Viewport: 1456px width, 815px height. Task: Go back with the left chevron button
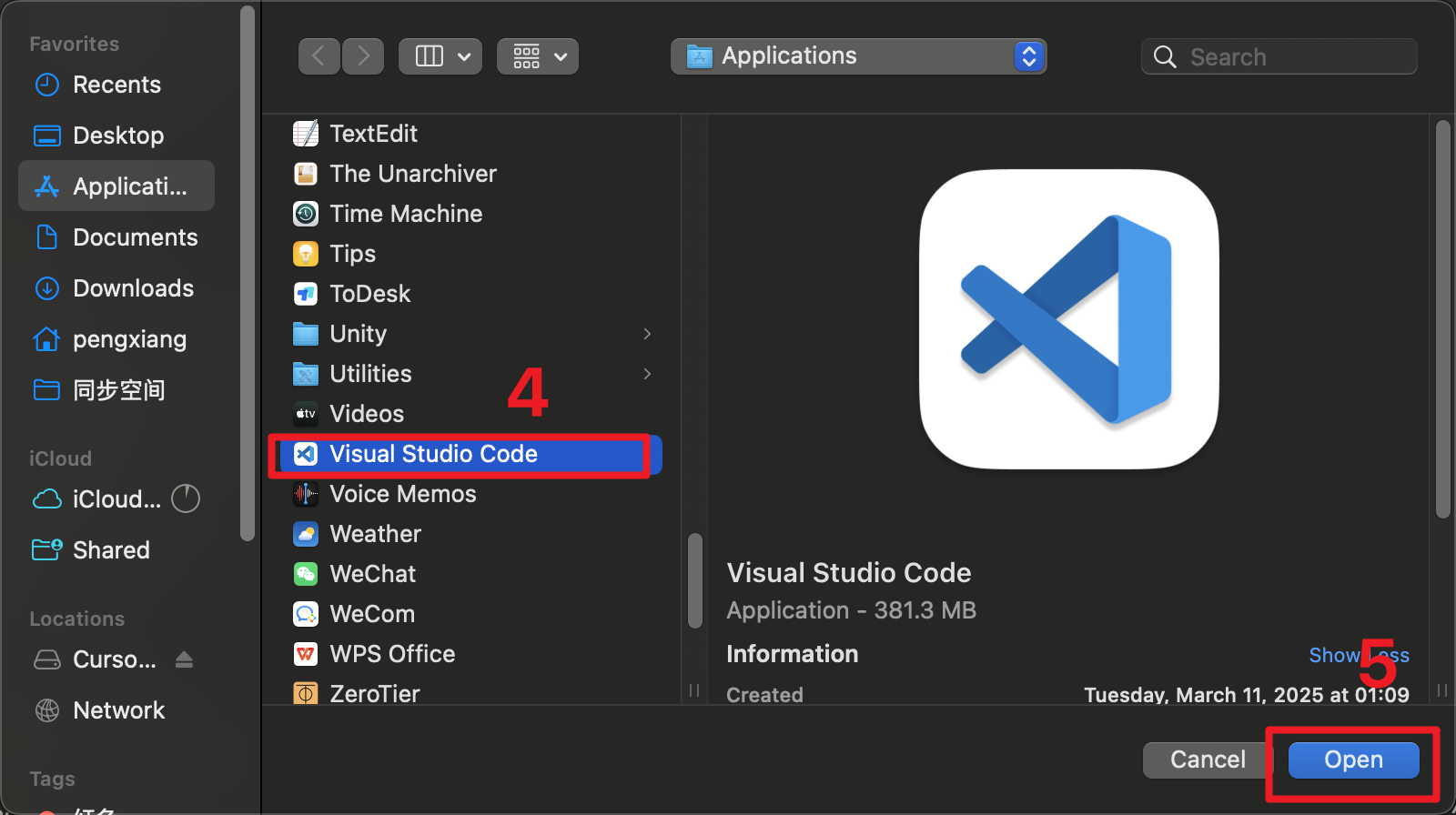tap(319, 56)
